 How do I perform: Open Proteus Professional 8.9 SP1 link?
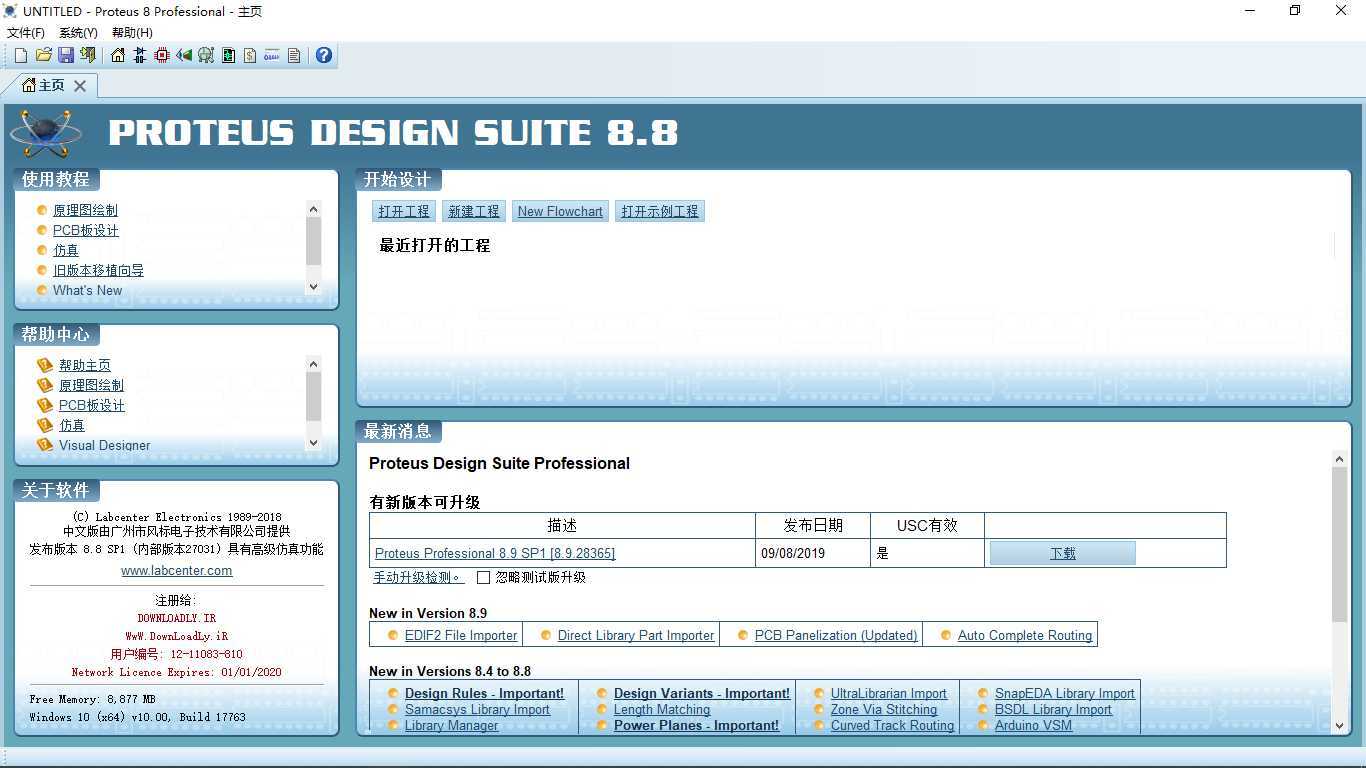(495, 553)
